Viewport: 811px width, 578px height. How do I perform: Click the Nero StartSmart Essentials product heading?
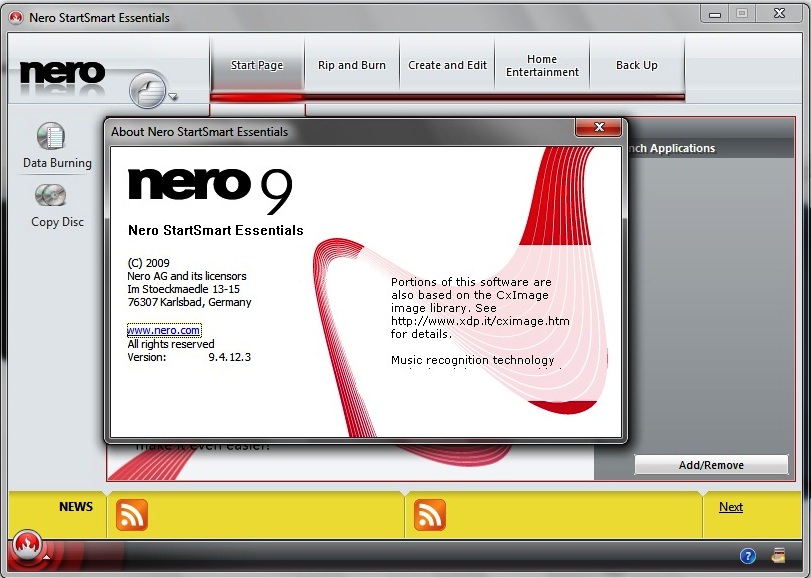coord(216,230)
